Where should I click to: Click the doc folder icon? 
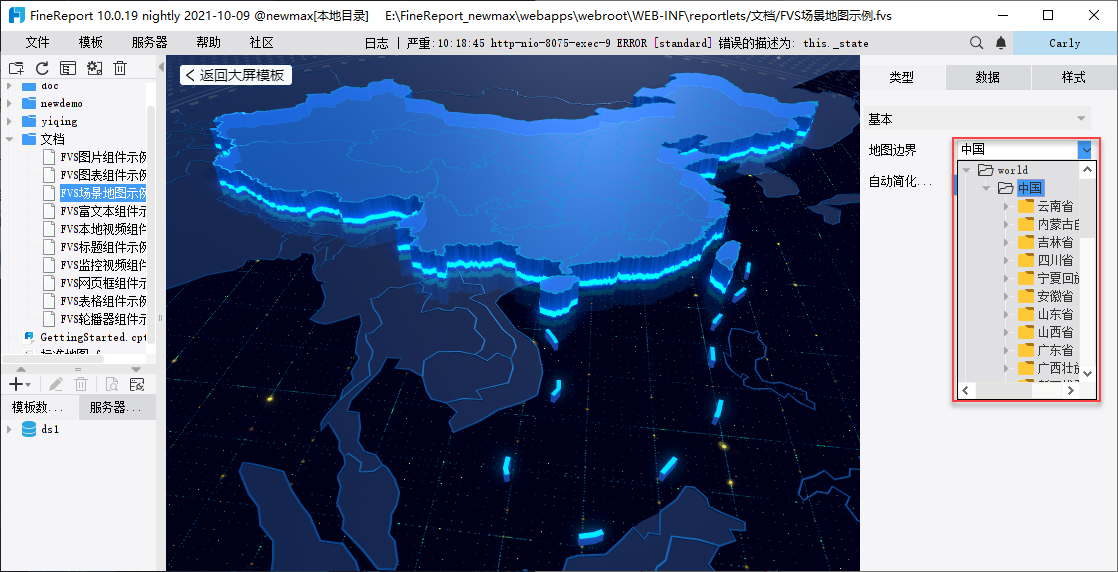[29, 86]
